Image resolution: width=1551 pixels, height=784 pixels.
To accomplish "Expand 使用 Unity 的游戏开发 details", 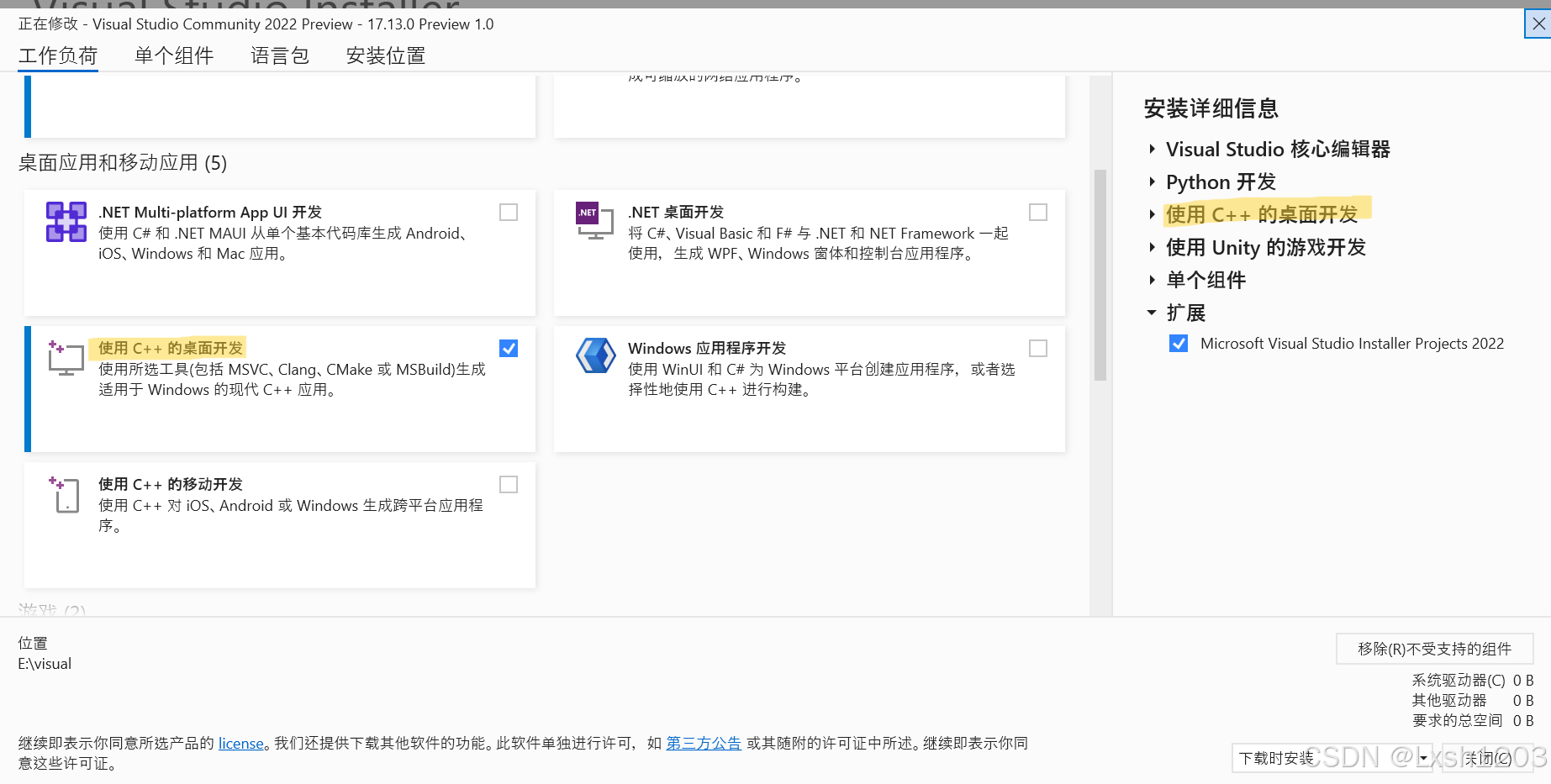I will 1152,248.
